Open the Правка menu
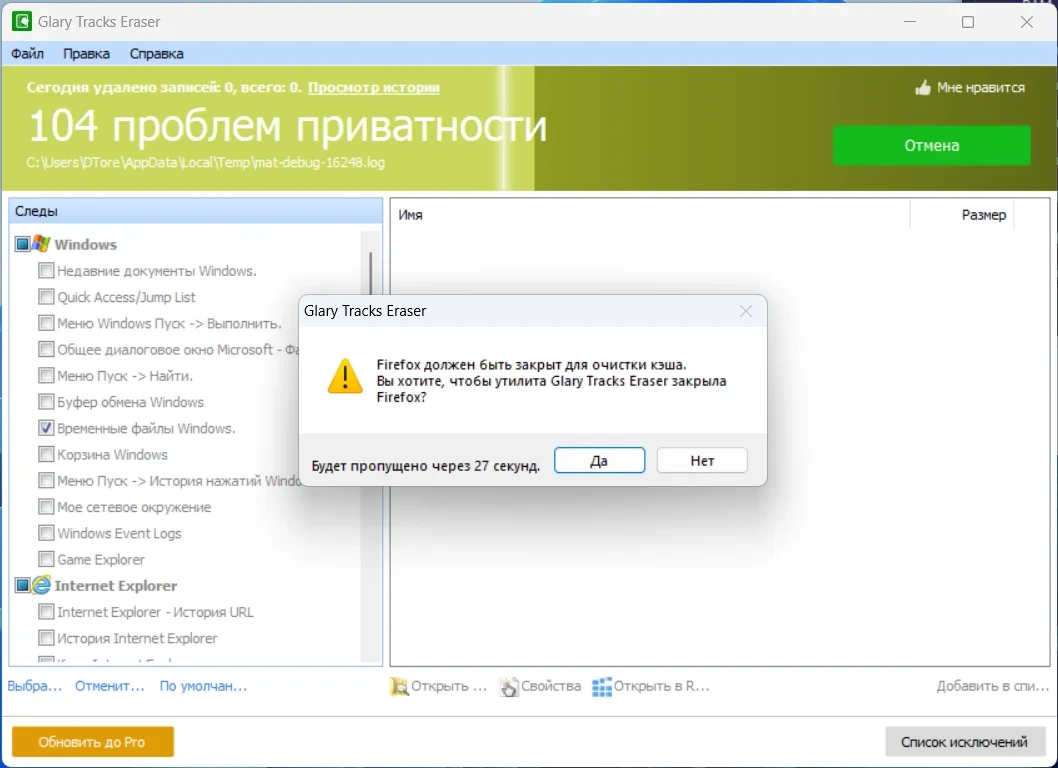Image resolution: width=1058 pixels, height=768 pixels. tap(86, 53)
